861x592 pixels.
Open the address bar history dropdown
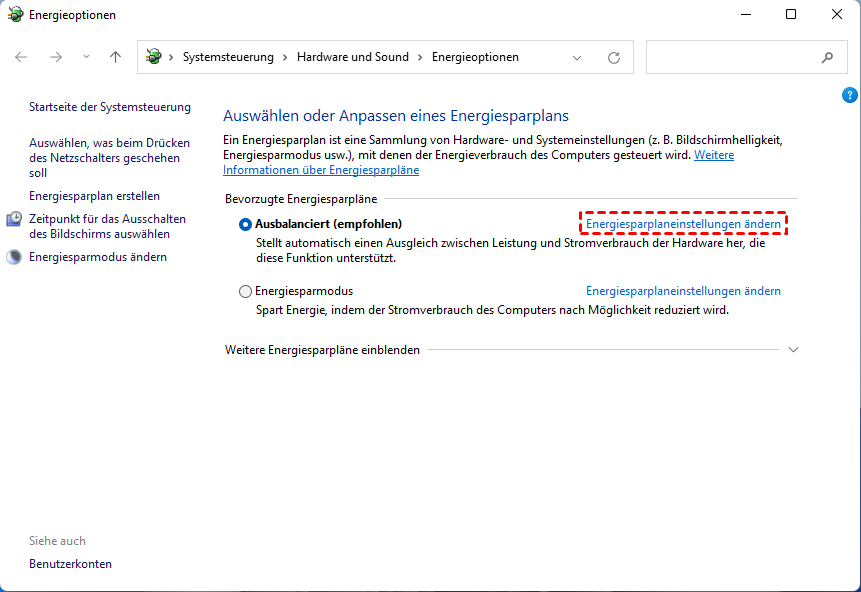coord(577,58)
